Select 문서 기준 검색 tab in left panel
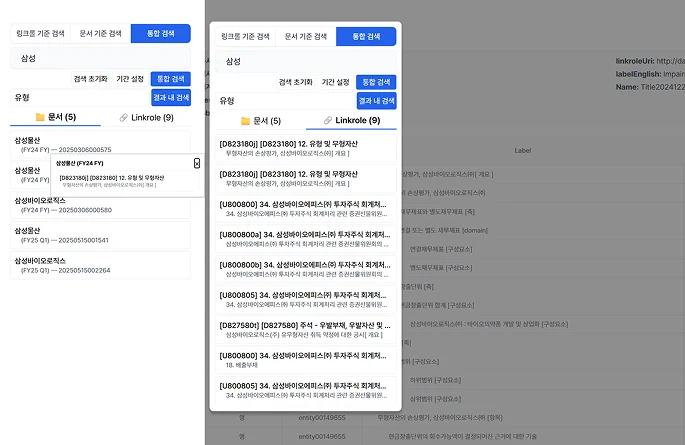The image size is (685, 445). click(100, 34)
